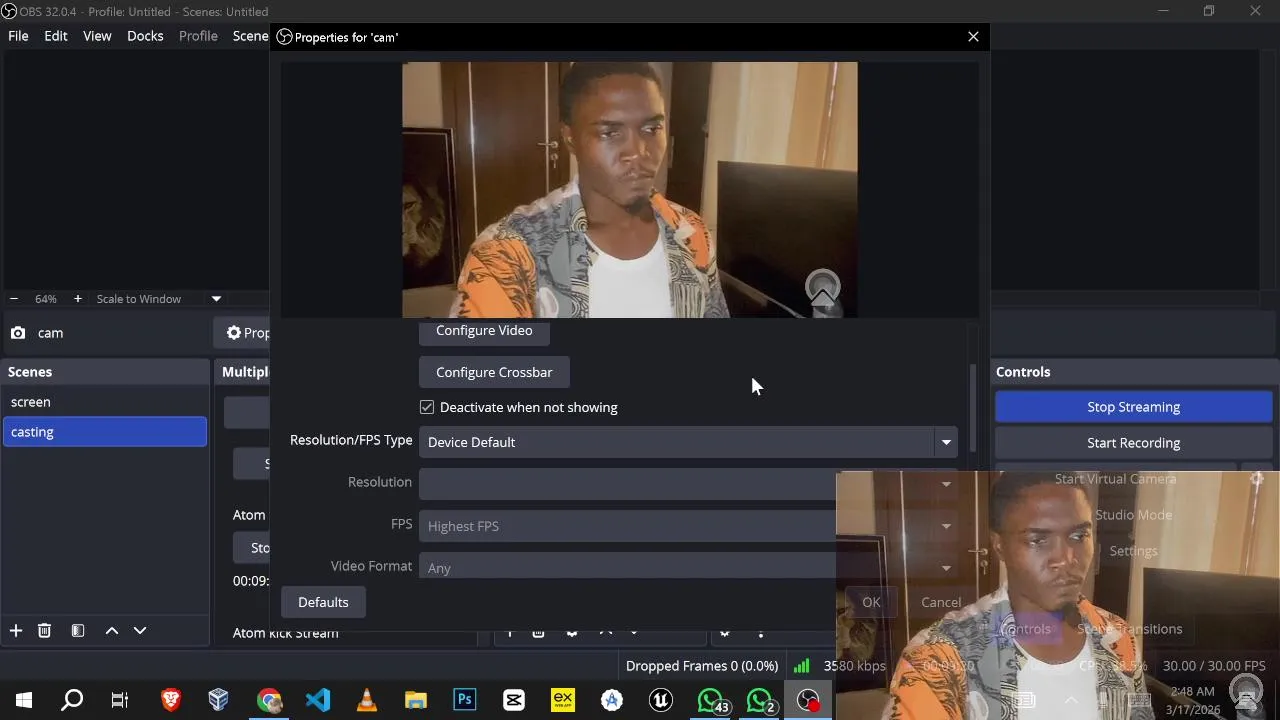
Task: Zoom out the preview with minus icon
Action: [14, 299]
